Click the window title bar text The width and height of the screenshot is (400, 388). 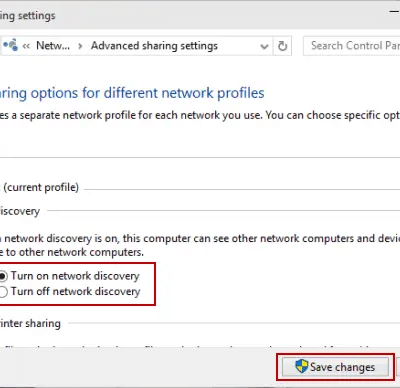point(28,16)
